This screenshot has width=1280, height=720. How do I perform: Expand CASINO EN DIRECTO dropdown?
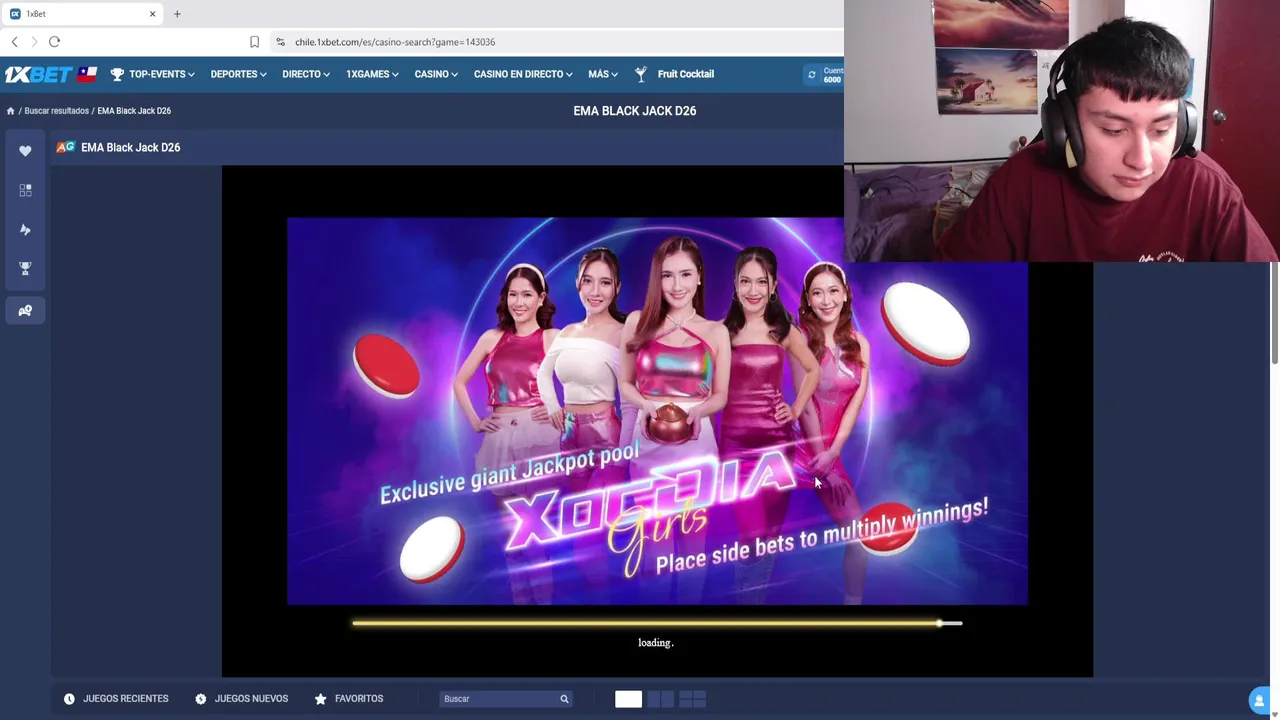[523, 74]
